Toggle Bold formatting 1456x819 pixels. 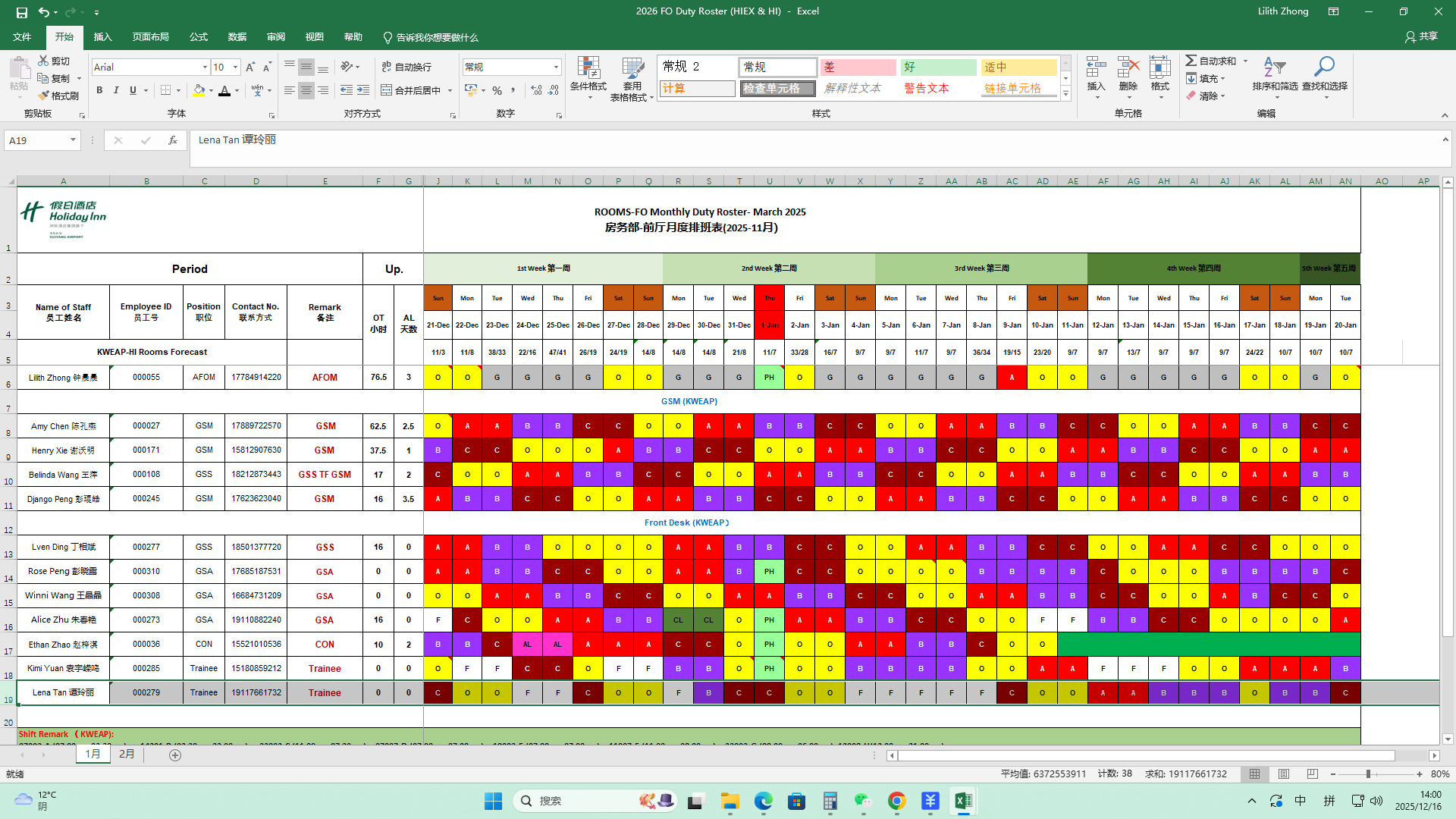(99, 90)
